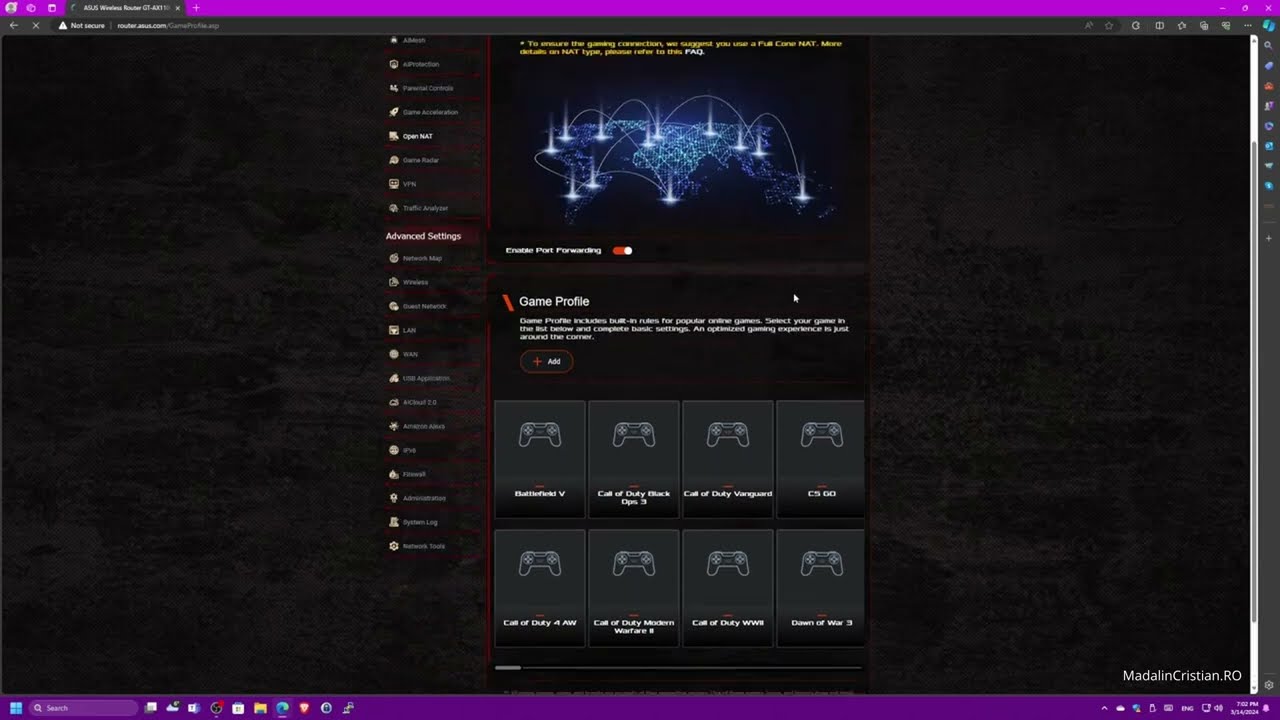Screen dimensions: 1280x720
Task: Open Game Acceleration settings
Action: point(430,112)
